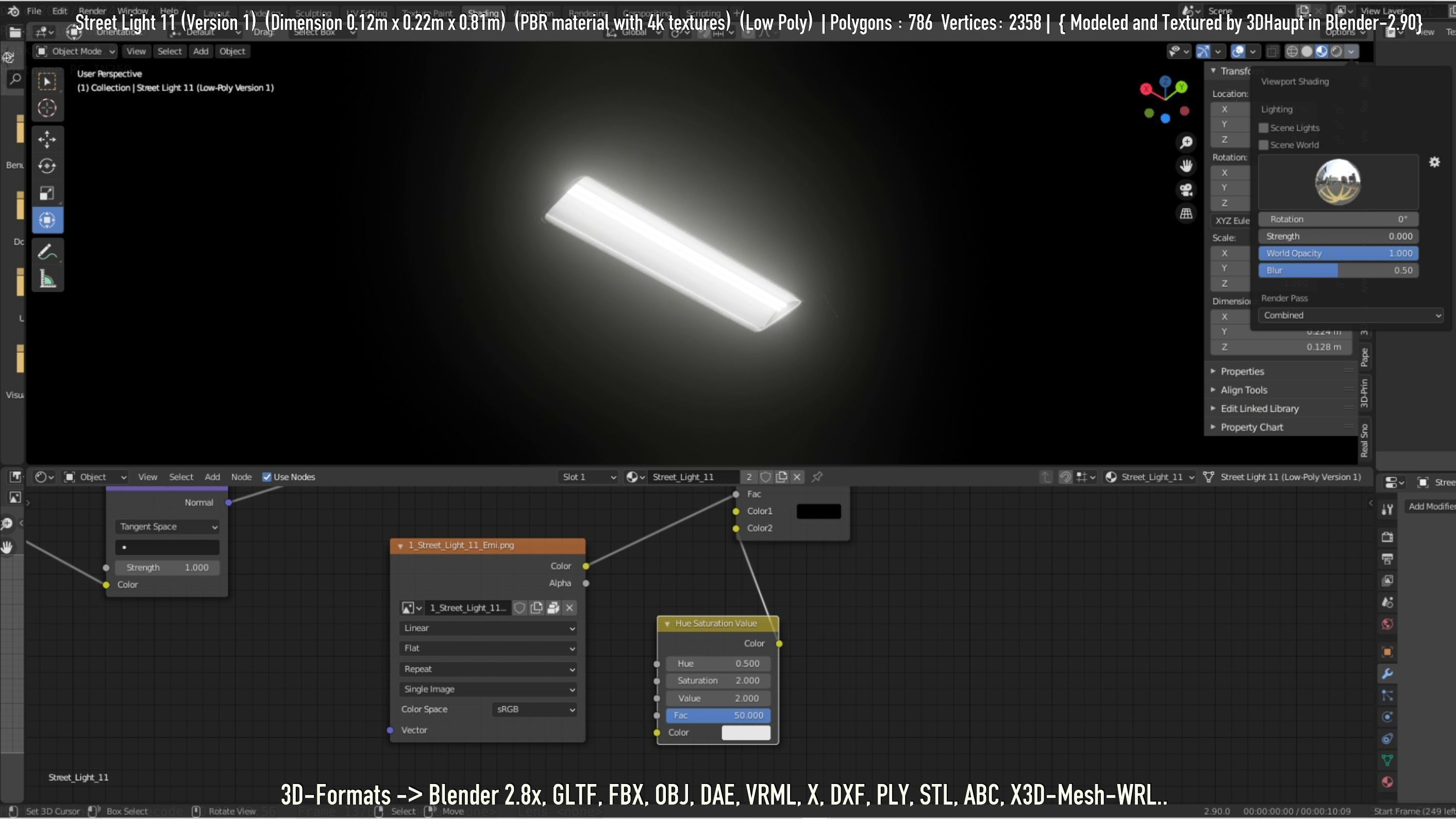The width and height of the screenshot is (1456, 819).
Task: Click the pan hand viewport icon
Action: [x=1186, y=166]
